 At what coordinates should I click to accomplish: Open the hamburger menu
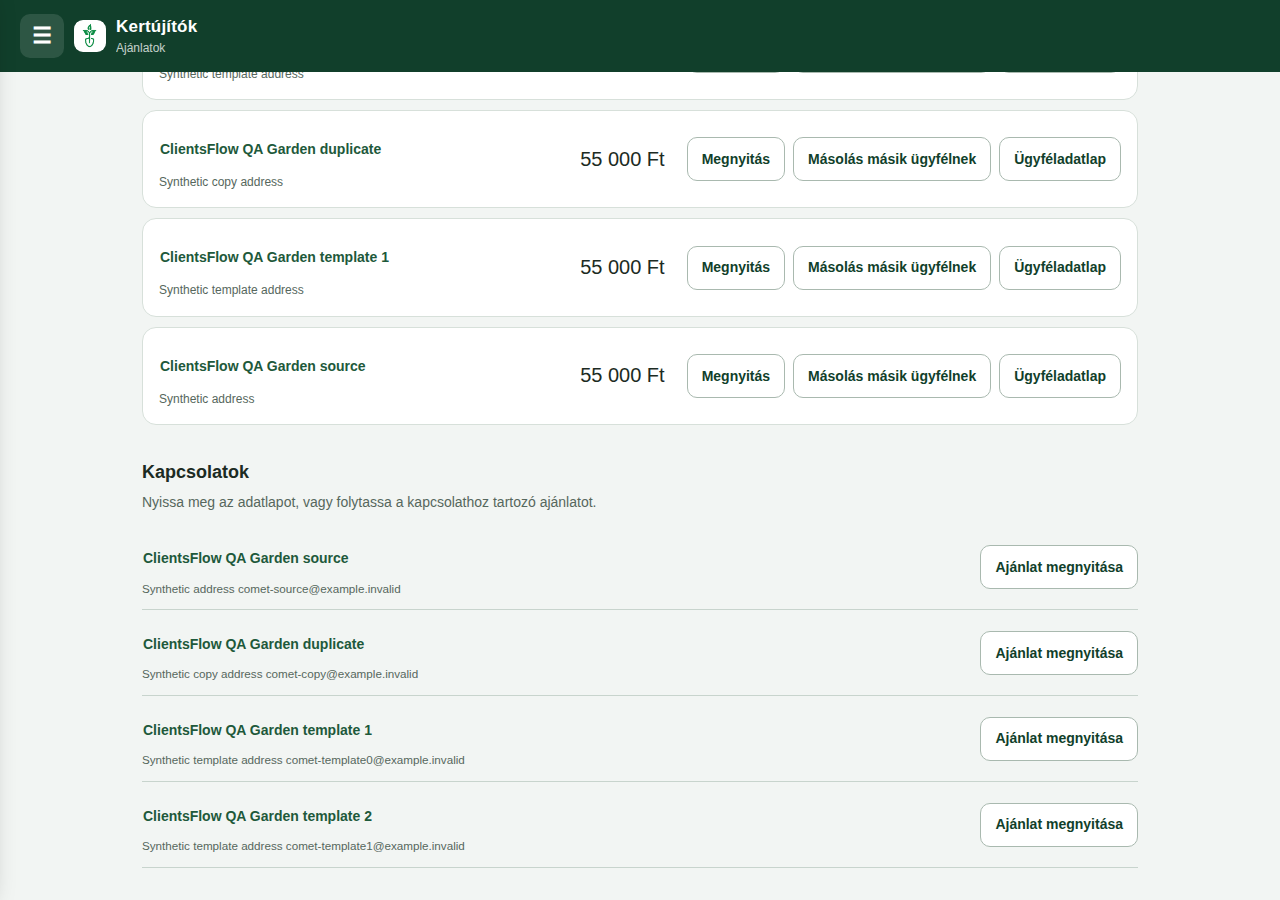point(42,36)
